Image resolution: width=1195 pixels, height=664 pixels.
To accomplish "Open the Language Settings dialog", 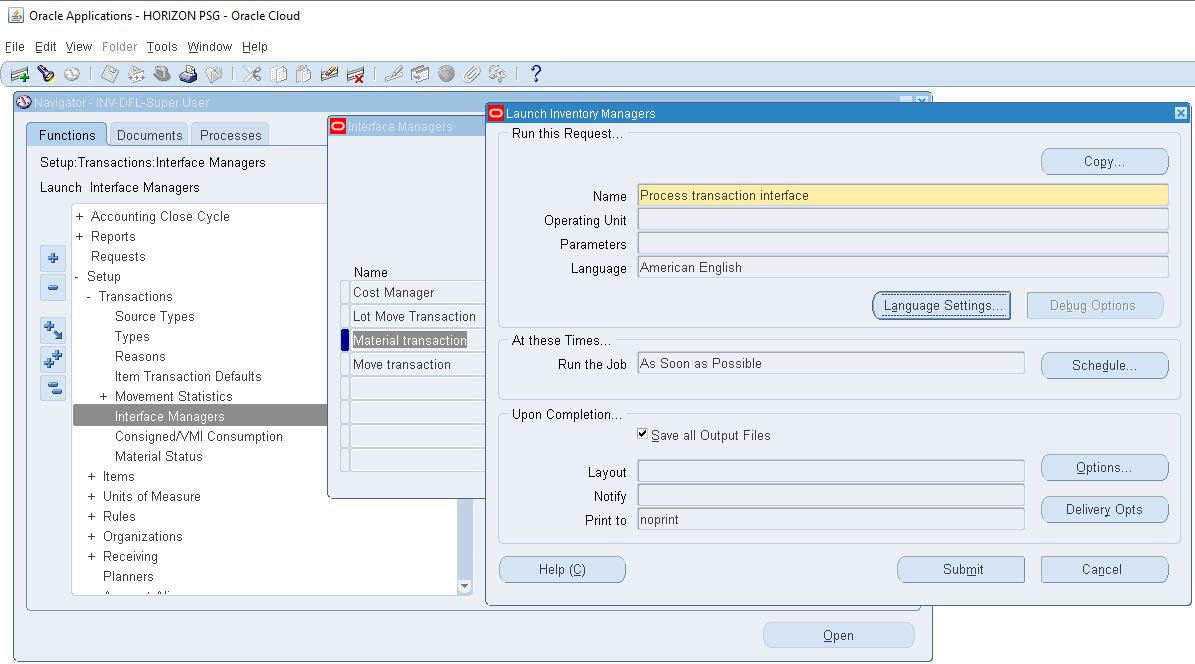I will (941, 305).
